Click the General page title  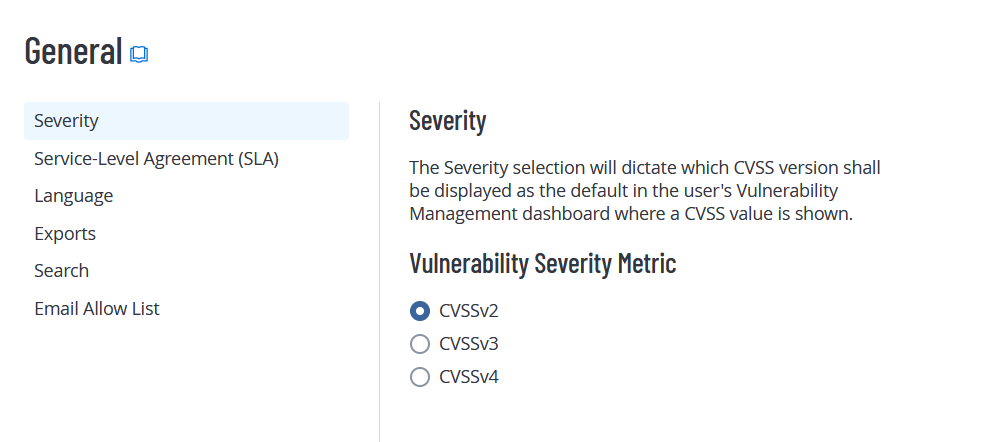click(x=73, y=50)
